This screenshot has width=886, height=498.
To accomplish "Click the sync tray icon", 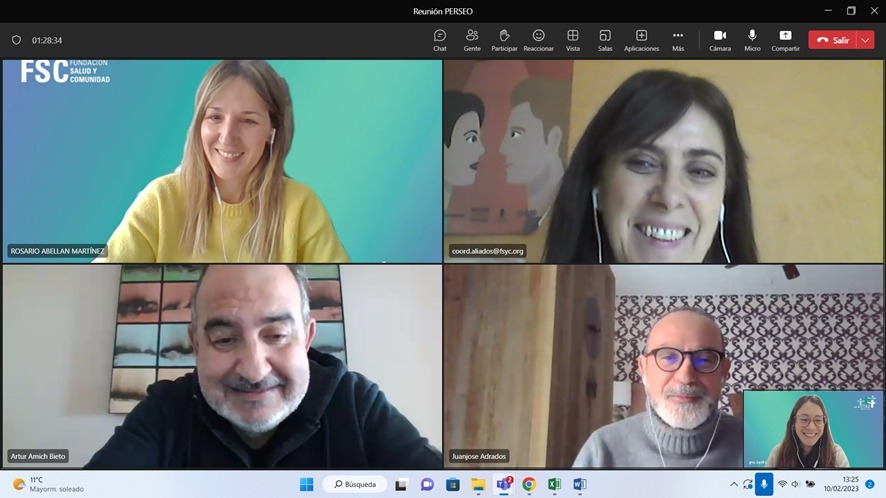I will point(748,484).
